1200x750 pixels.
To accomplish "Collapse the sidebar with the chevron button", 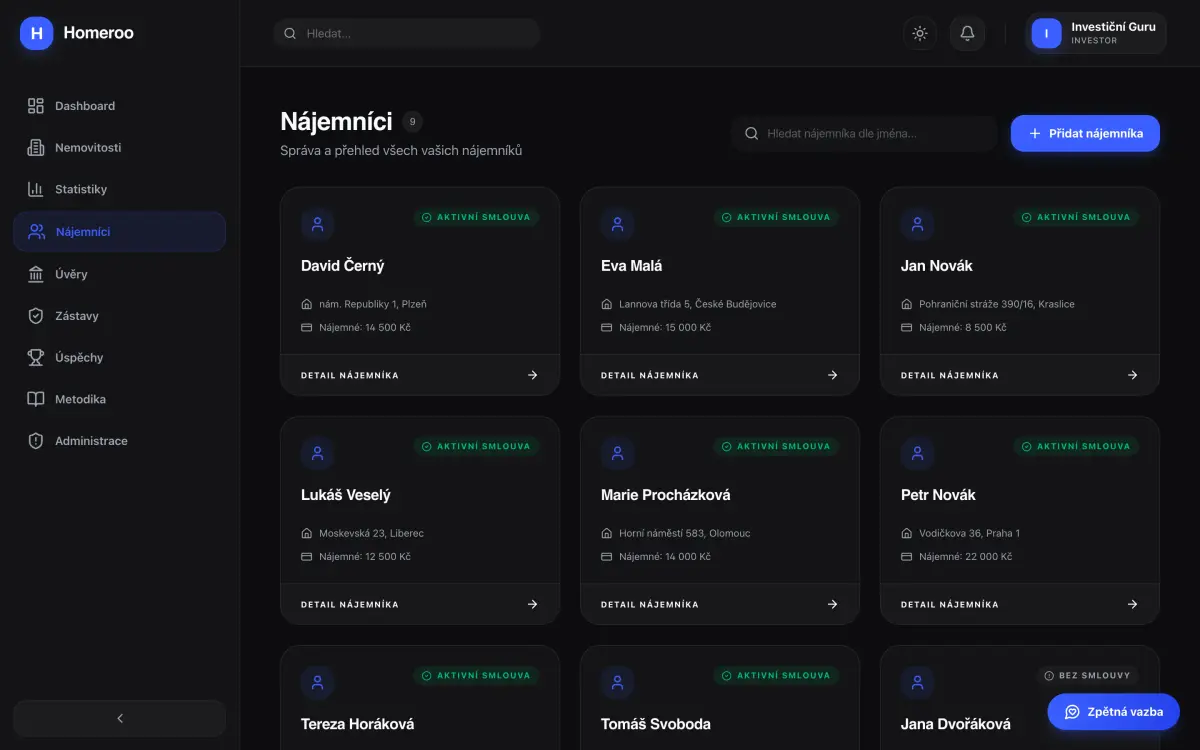I will [x=120, y=718].
